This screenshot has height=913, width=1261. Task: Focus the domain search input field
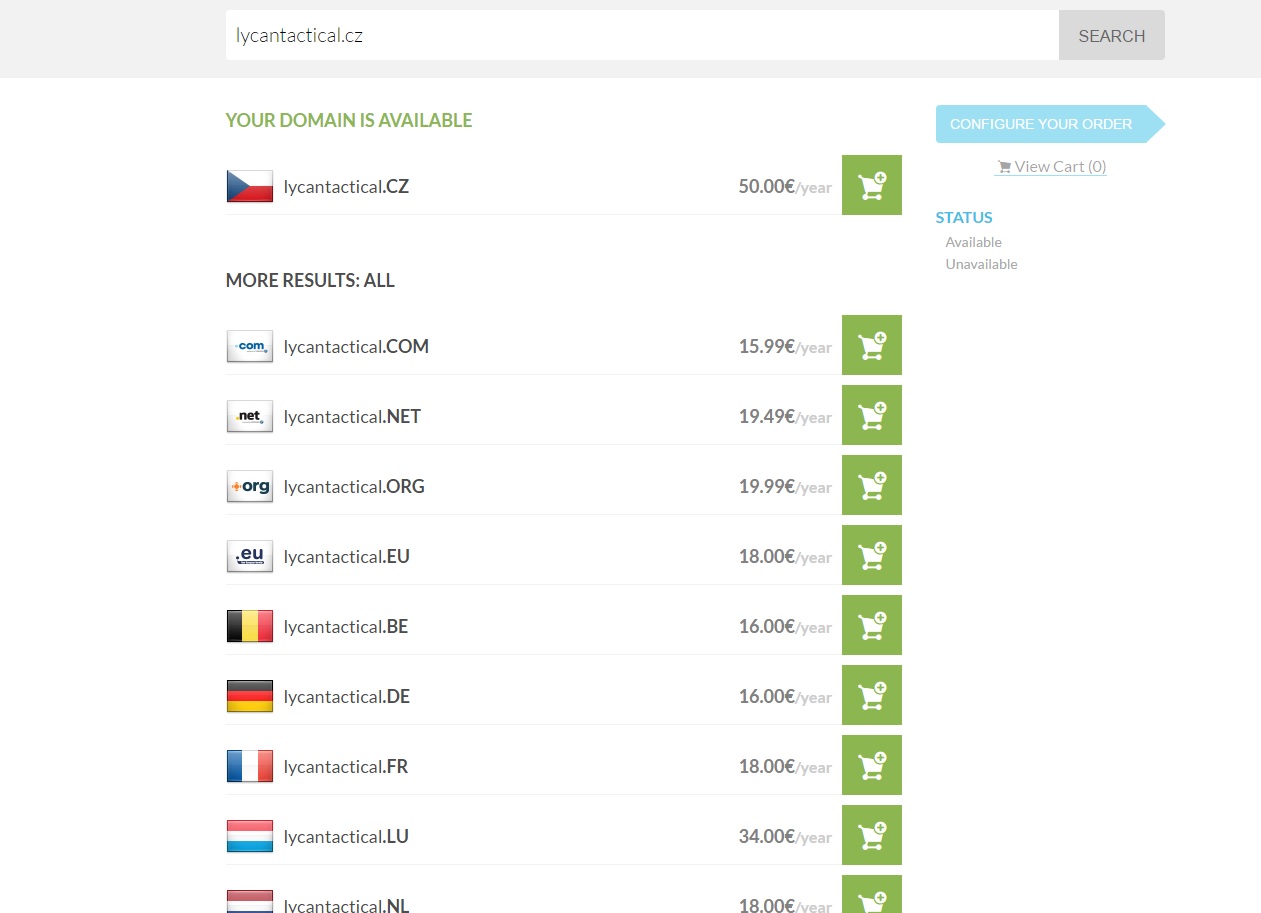coord(642,35)
